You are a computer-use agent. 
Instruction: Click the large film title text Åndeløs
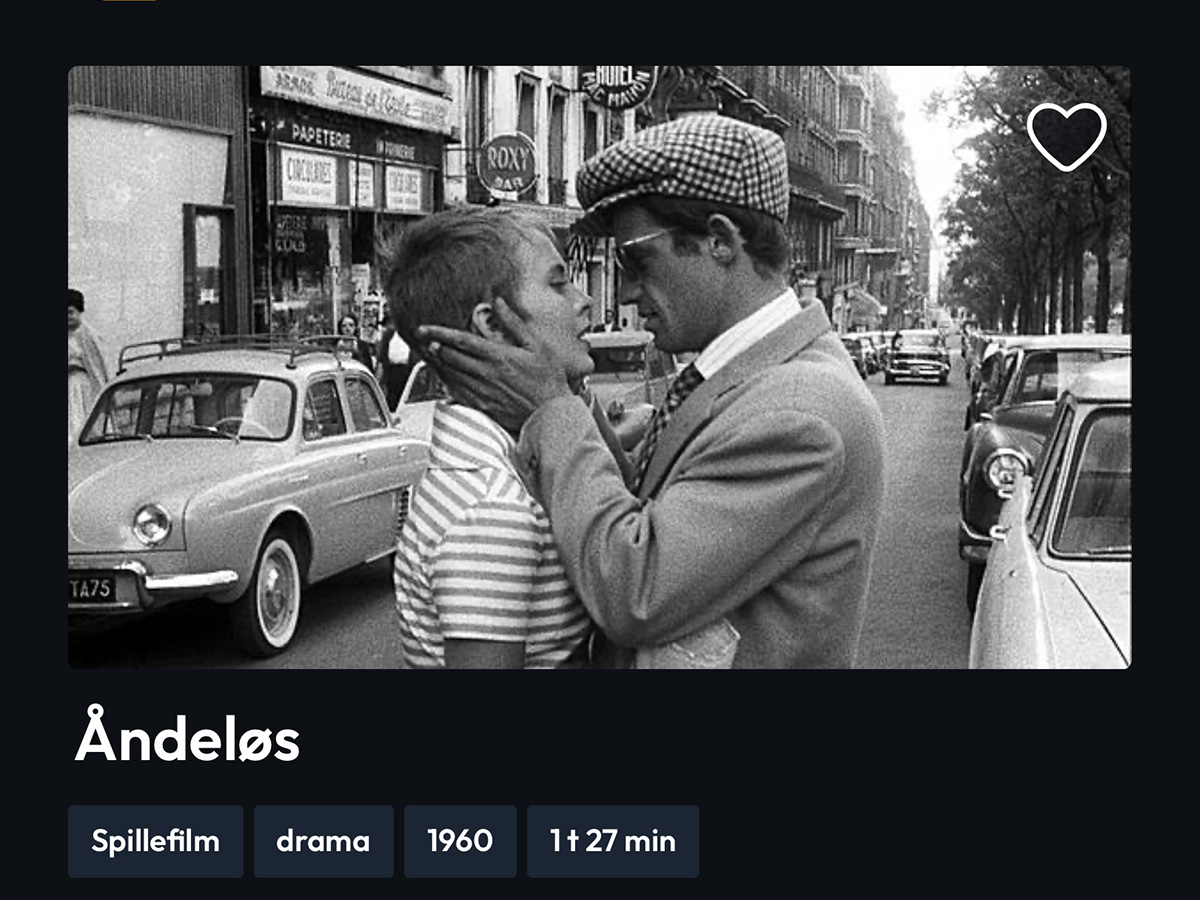(188, 738)
